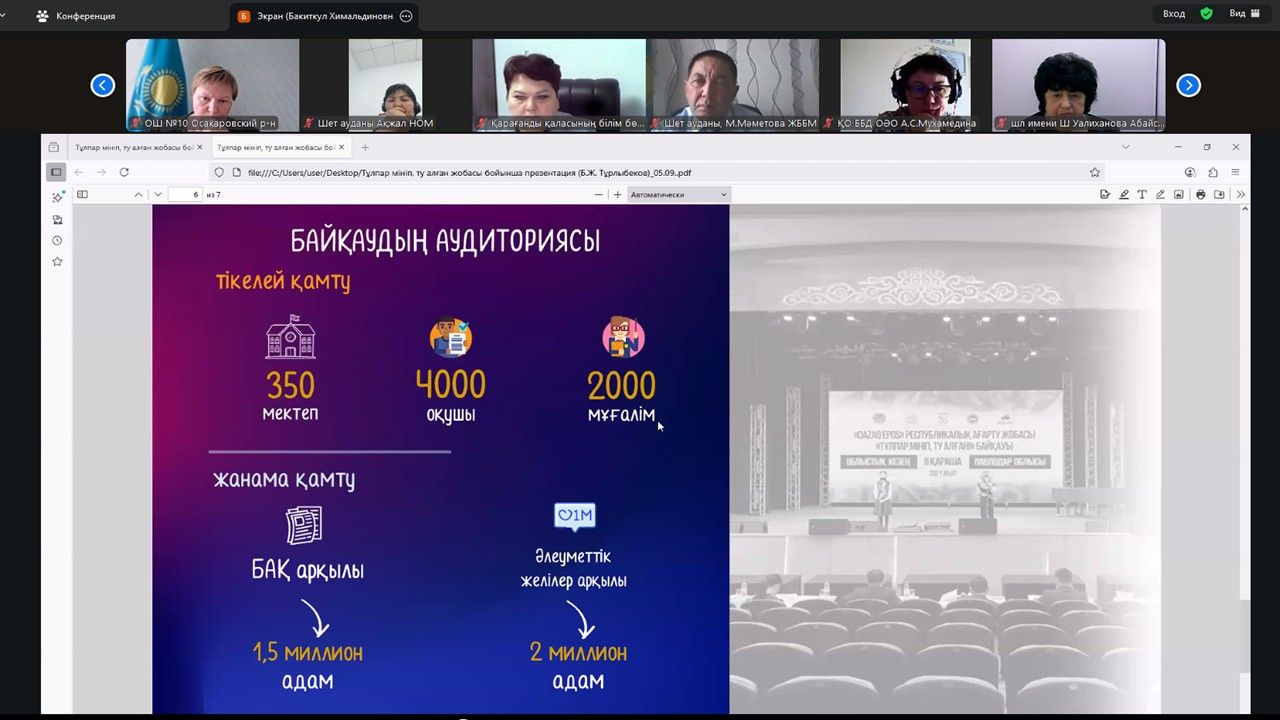Expand the PDF toolbar tools overflow chevrons
1280x720 pixels.
tap(1241, 194)
